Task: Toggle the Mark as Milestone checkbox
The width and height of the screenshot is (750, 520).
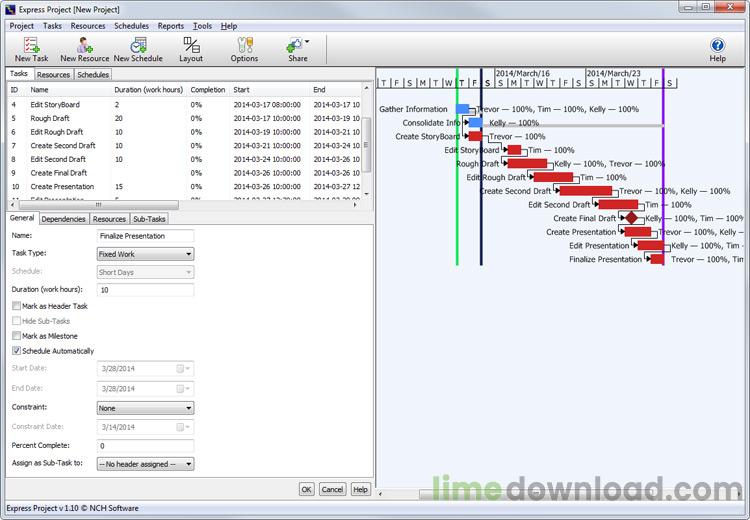Action: point(16,336)
